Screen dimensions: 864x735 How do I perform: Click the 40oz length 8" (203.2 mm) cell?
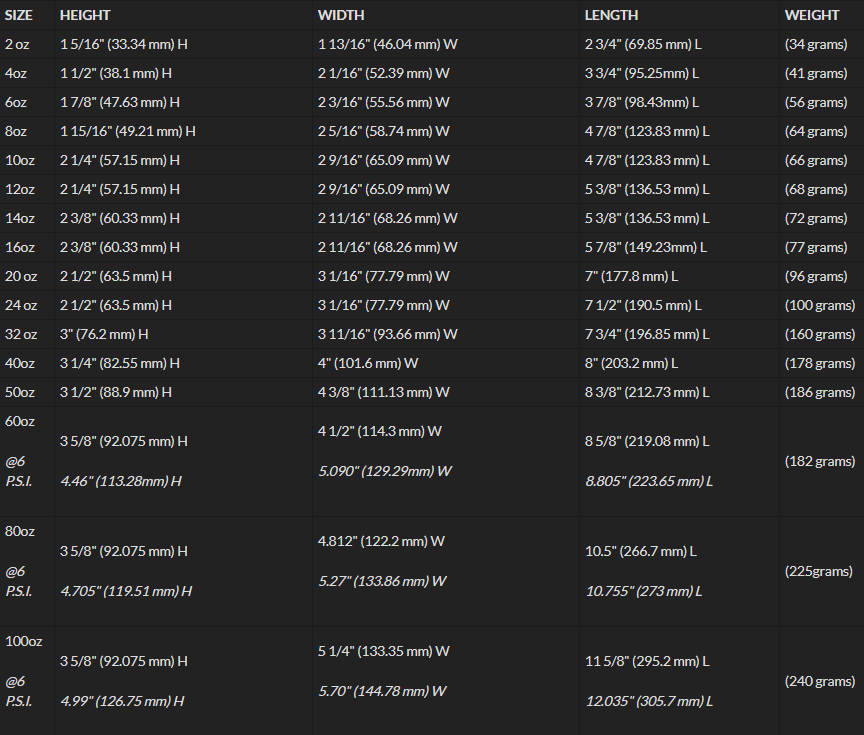(x=631, y=364)
